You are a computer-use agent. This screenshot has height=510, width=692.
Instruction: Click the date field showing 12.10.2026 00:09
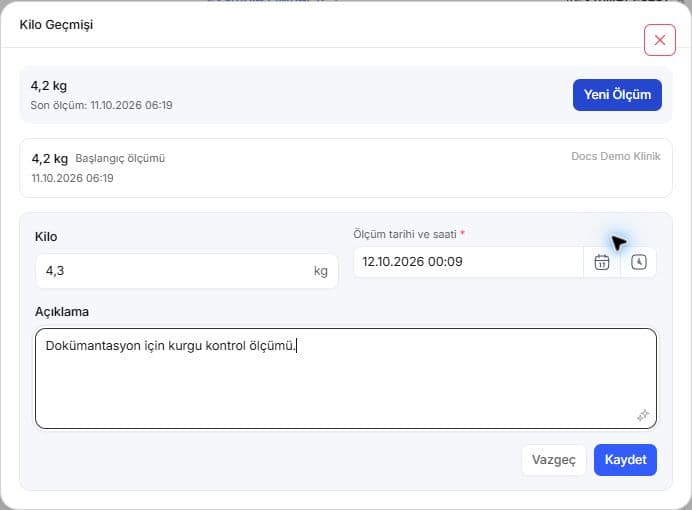(x=468, y=262)
